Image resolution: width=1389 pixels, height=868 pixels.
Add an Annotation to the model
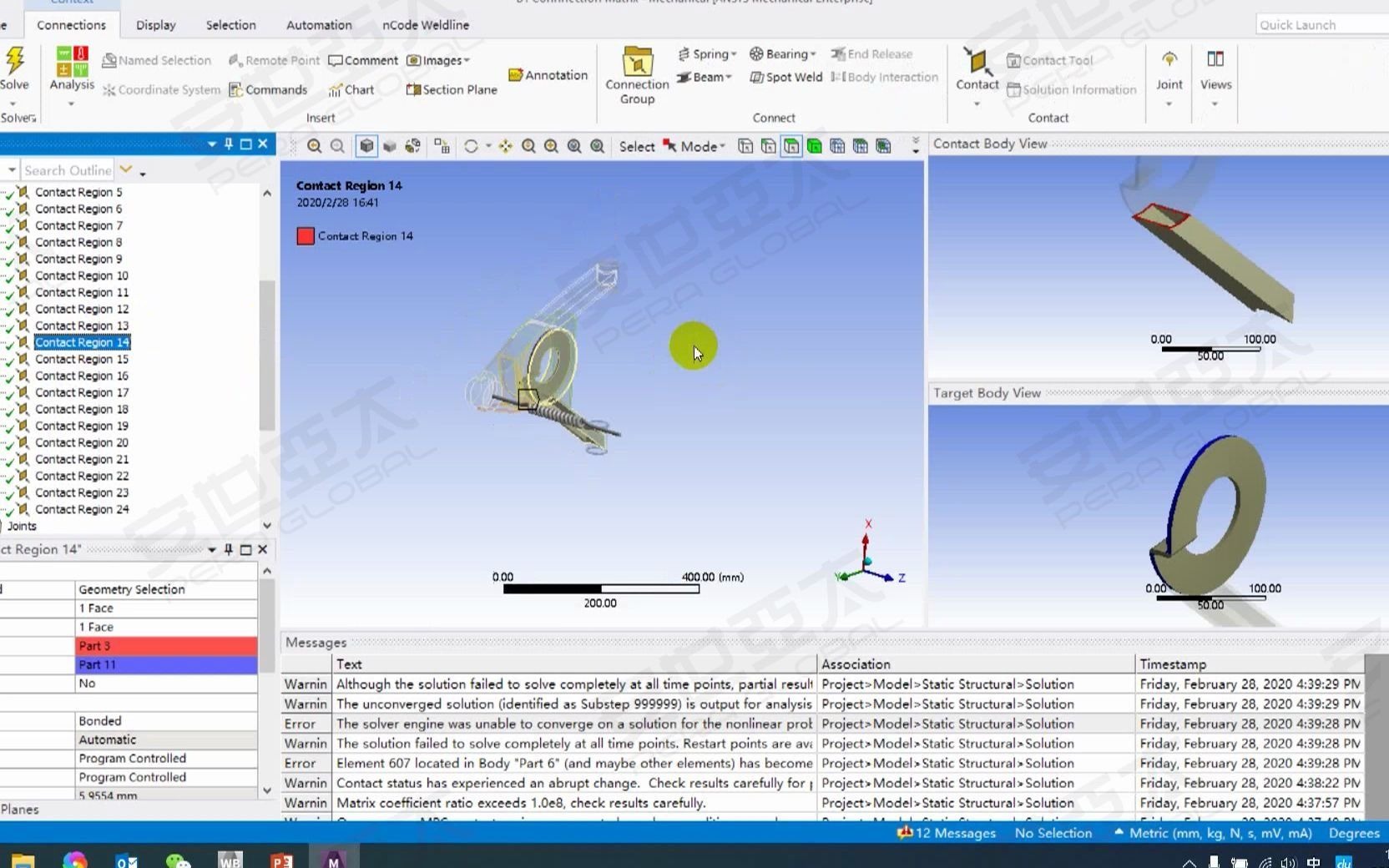coord(548,74)
